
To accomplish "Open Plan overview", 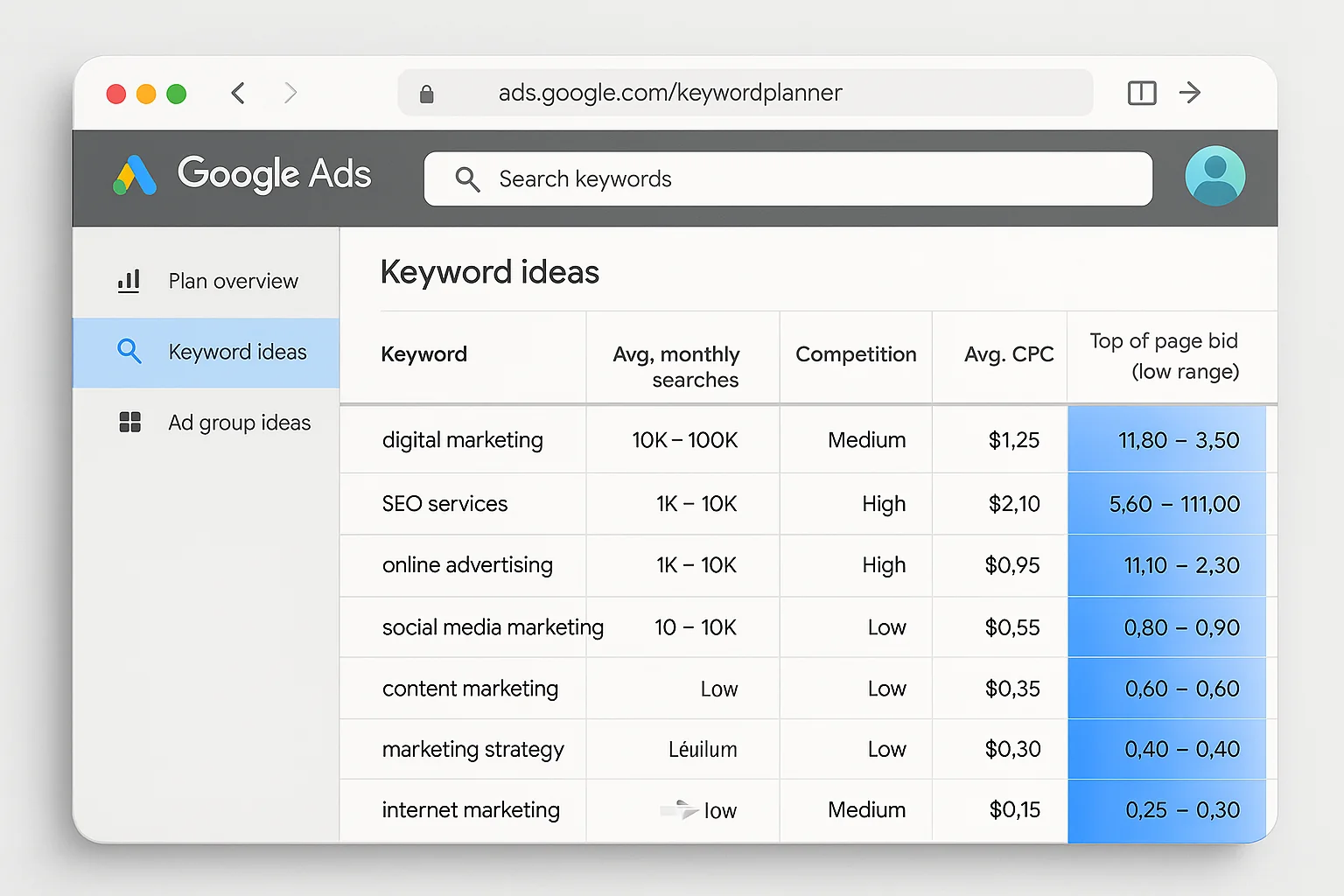I will click(233, 281).
